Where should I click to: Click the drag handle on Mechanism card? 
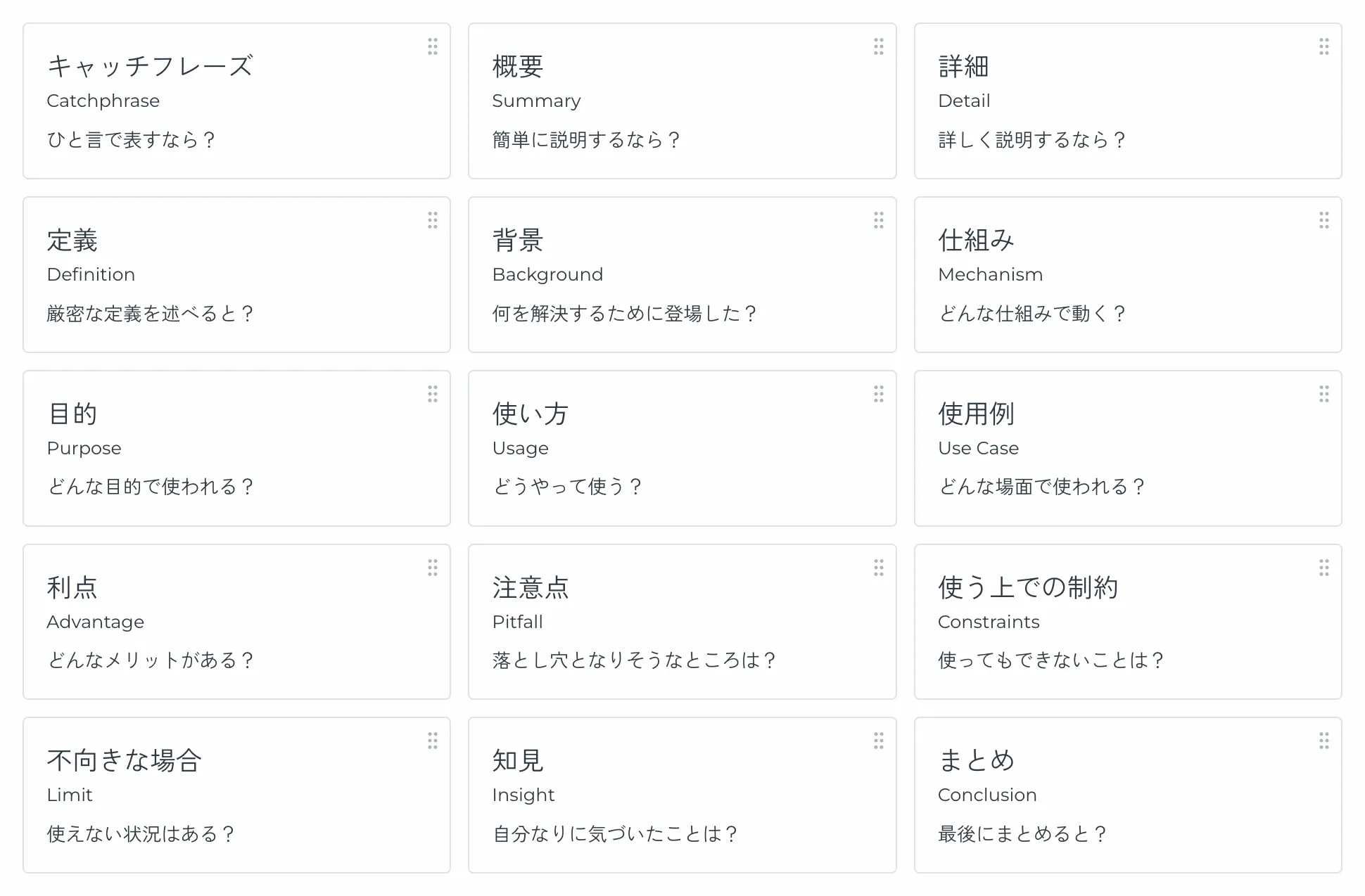tap(1323, 220)
